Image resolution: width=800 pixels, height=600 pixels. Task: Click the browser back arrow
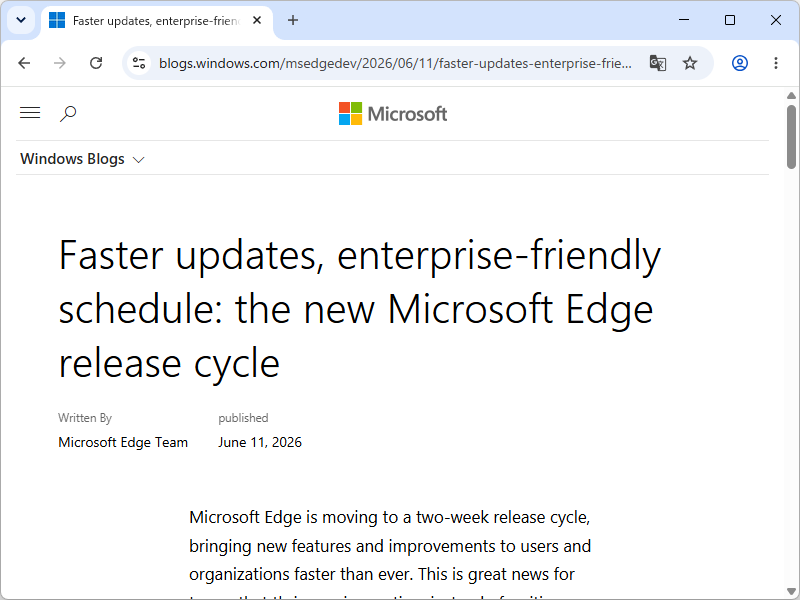24,63
